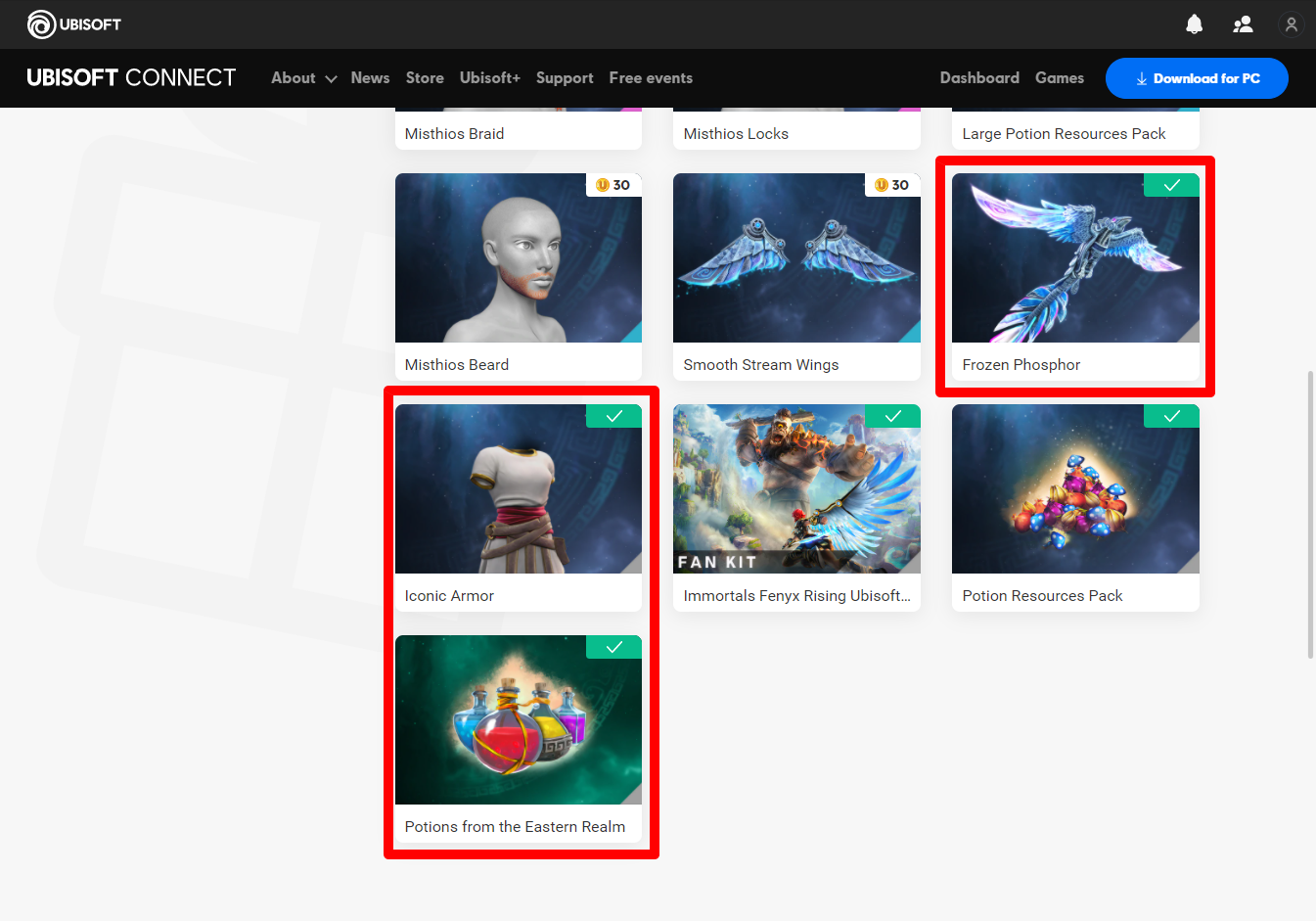Click green checkmark badge on Frozen Phosphor
Screen dimensions: 1316x921
pos(1171,185)
